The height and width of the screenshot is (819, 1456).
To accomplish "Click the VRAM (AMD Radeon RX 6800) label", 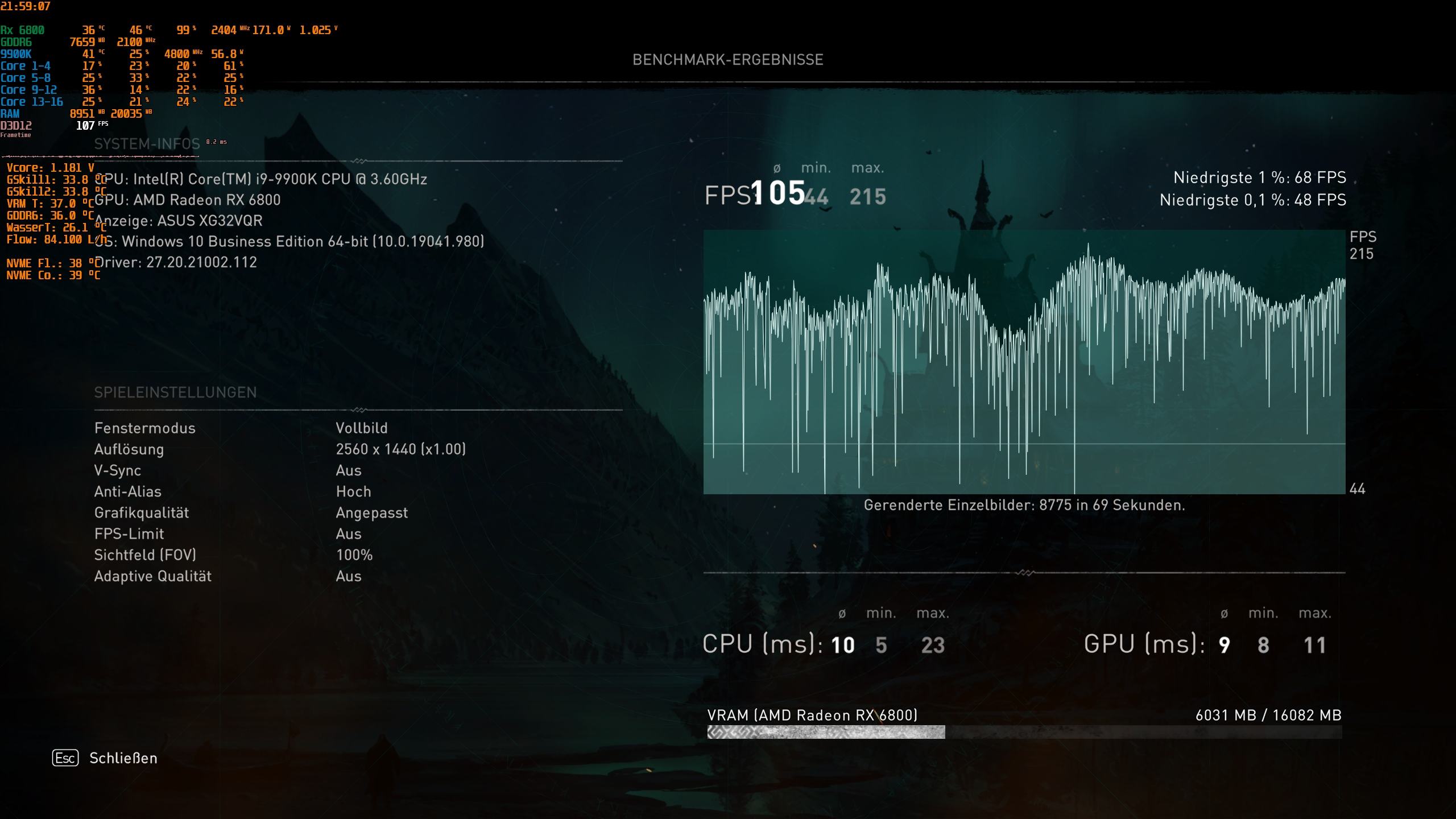I will (x=812, y=715).
